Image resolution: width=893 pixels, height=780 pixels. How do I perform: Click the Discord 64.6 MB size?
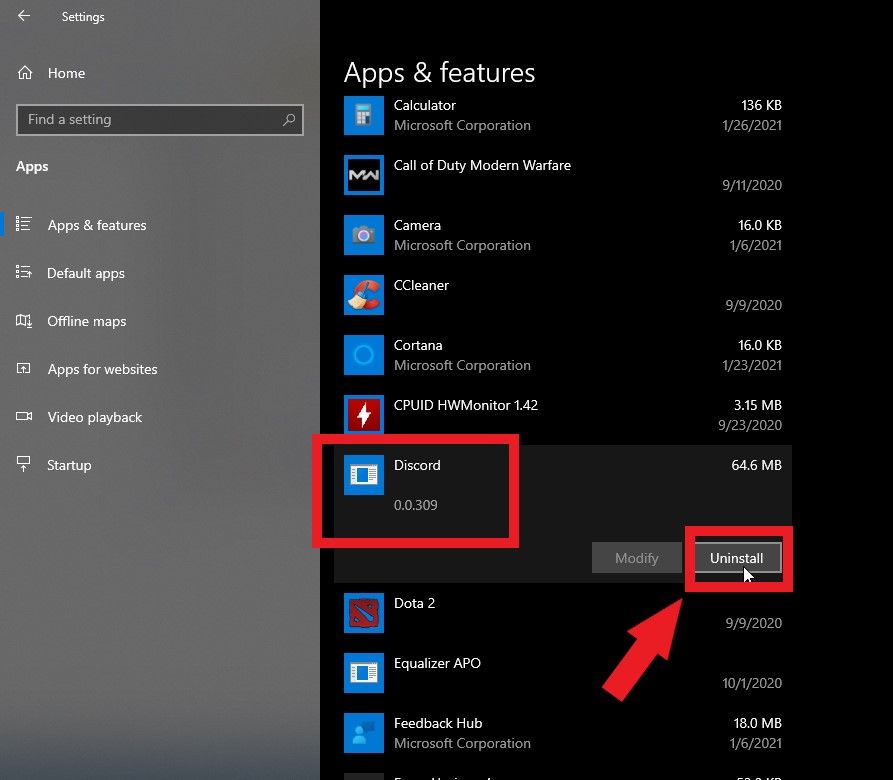tap(756, 465)
